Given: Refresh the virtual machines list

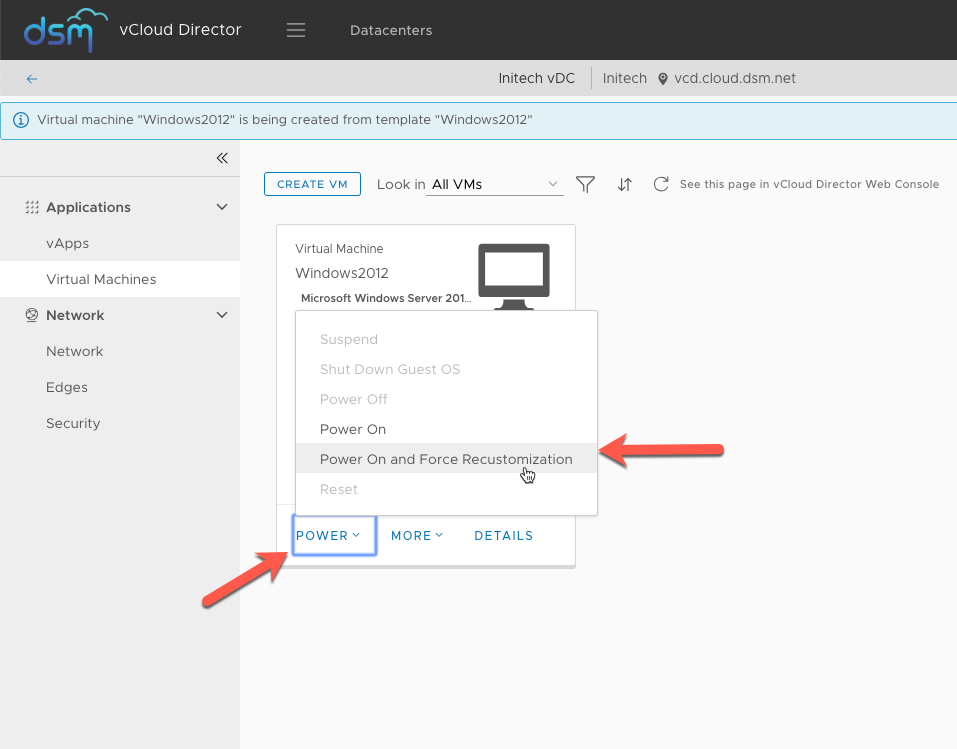Looking at the screenshot, I should click(661, 184).
